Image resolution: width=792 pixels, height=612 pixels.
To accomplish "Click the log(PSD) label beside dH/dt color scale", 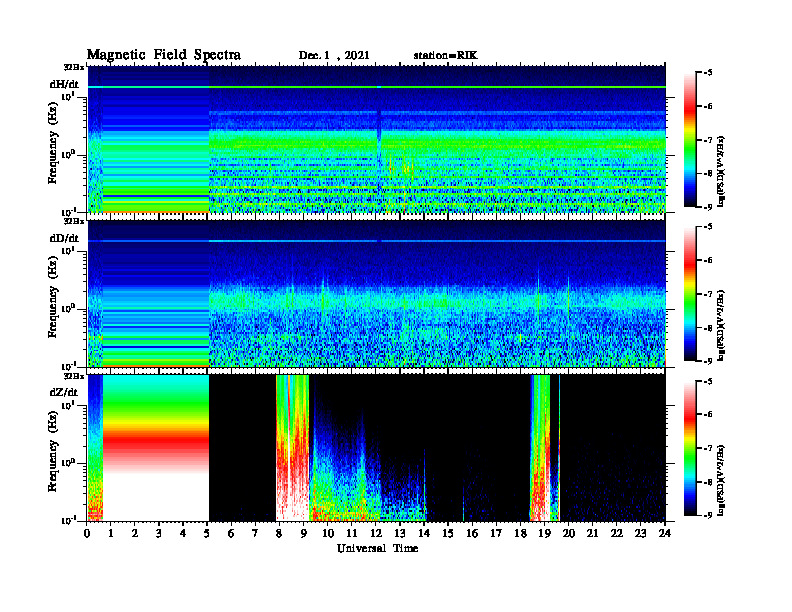I will tap(722, 172).
